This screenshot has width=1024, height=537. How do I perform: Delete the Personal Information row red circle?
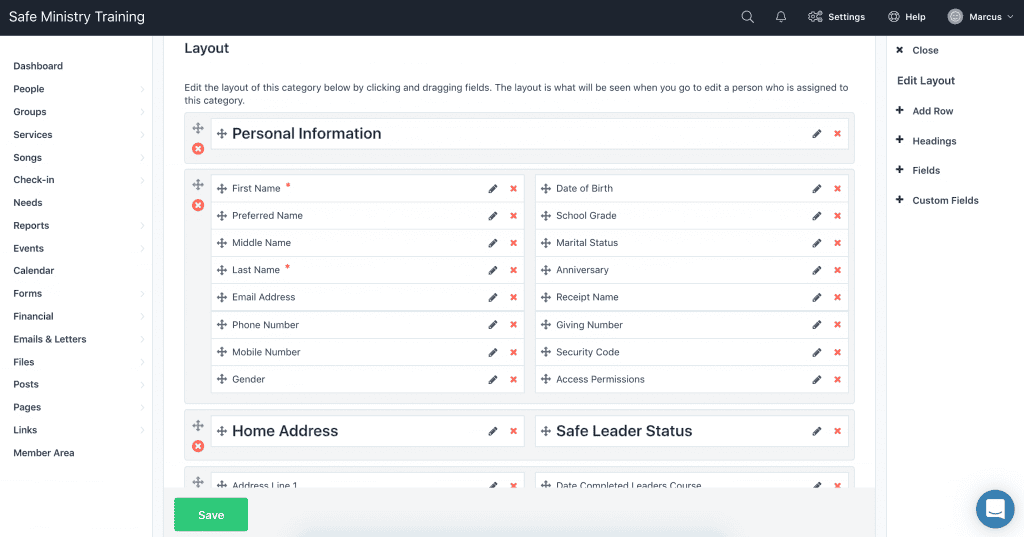(198, 149)
